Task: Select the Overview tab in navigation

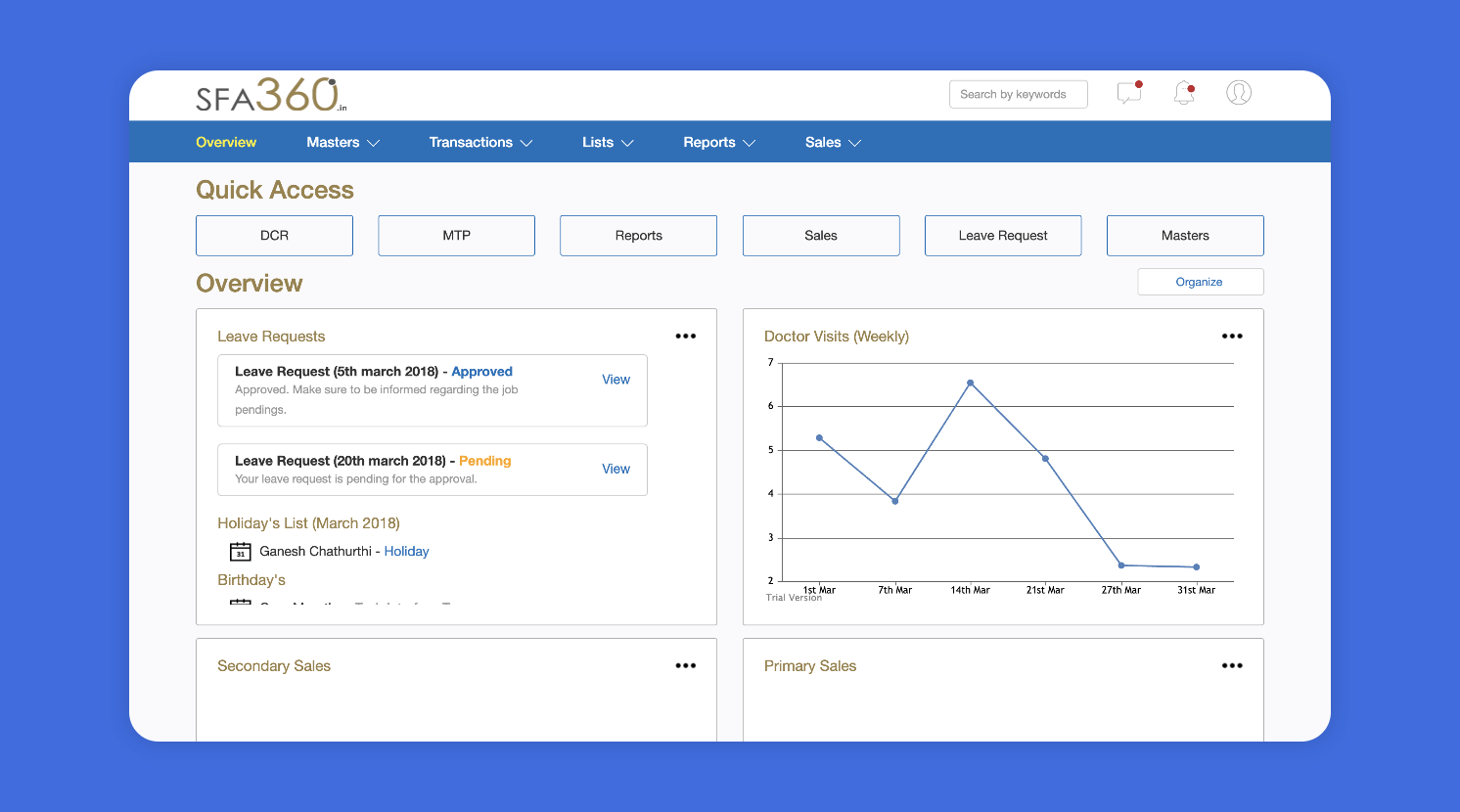Action: [226, 142]
